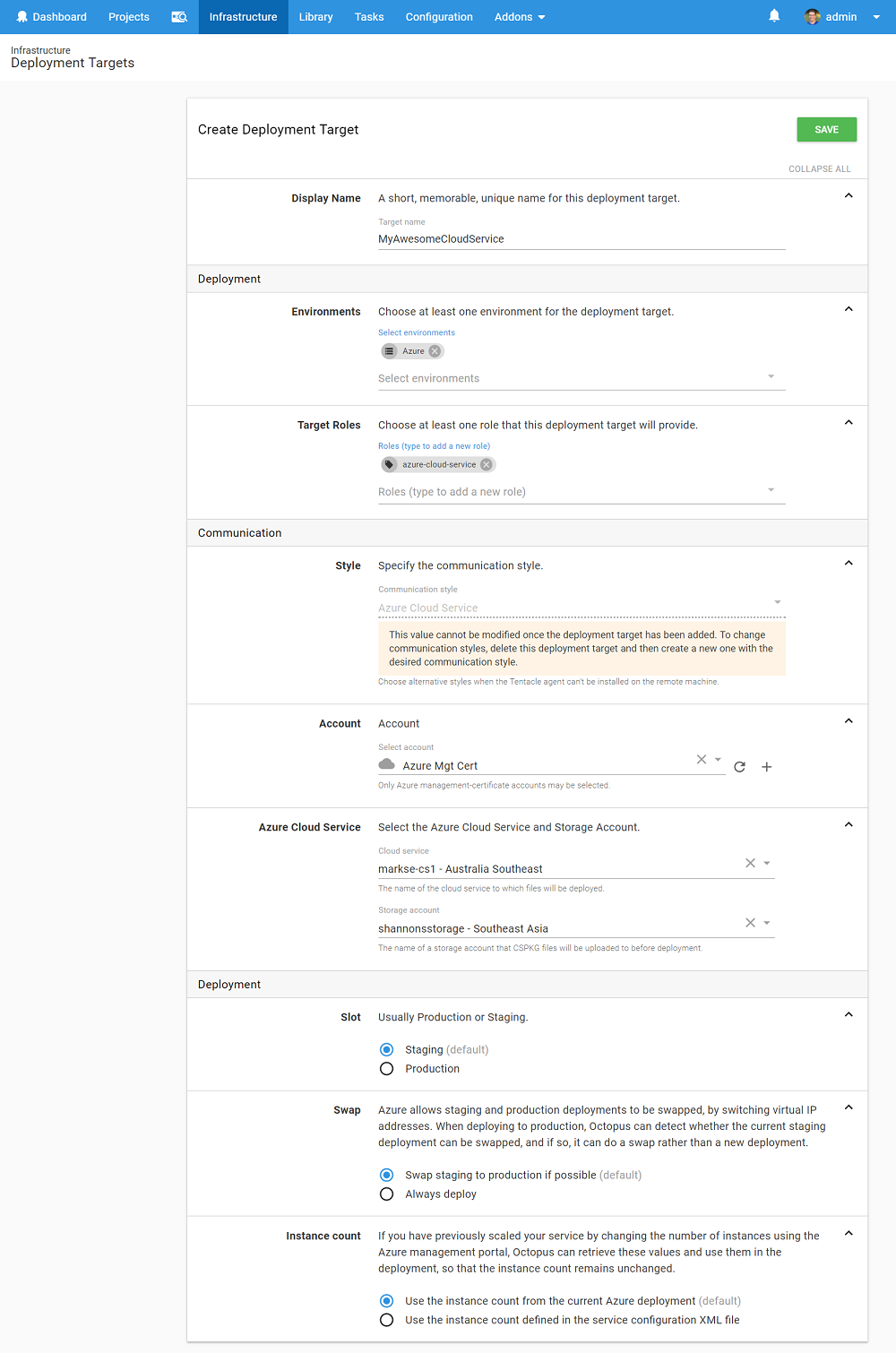Remove the Azure environment chip

(435, 351)
